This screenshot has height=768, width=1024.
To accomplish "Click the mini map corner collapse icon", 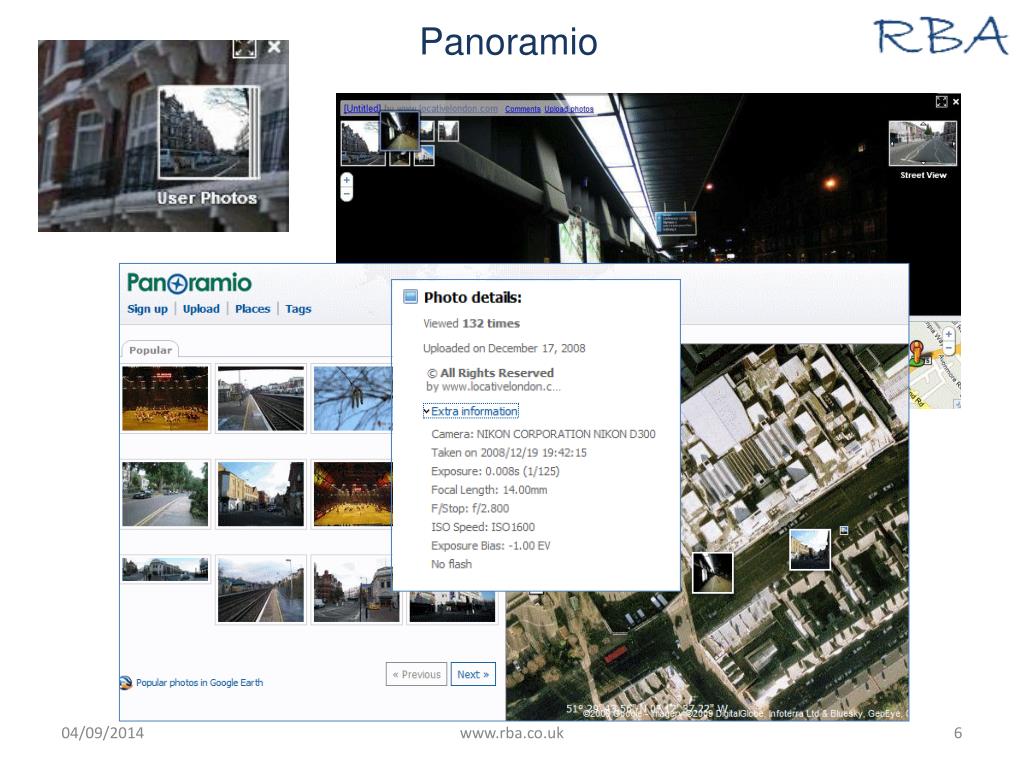I will pyautogui.click(x=957, y=404).
